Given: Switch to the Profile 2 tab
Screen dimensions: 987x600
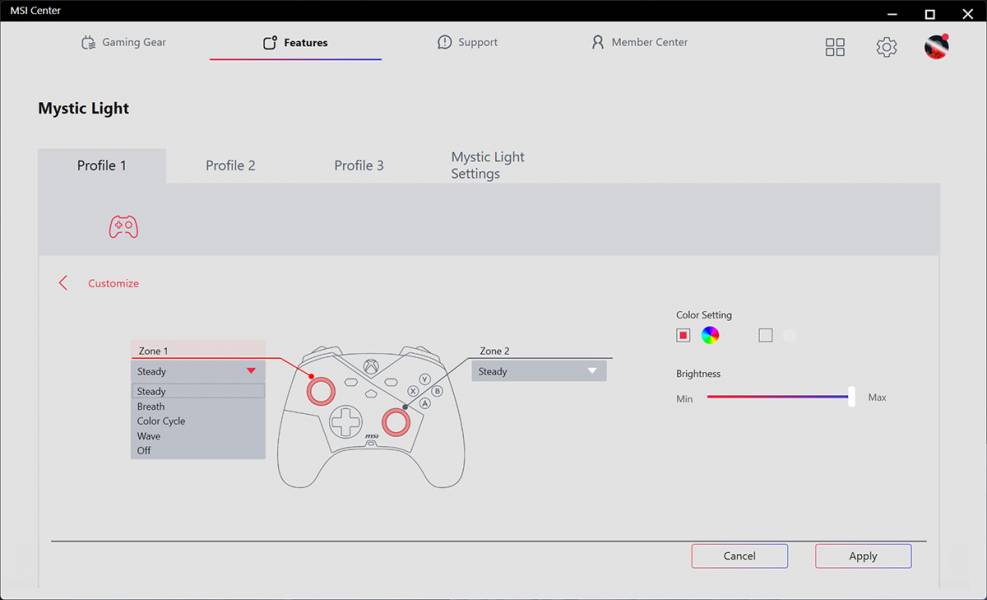Looking at the screenshot, I should tap(230, 165).
